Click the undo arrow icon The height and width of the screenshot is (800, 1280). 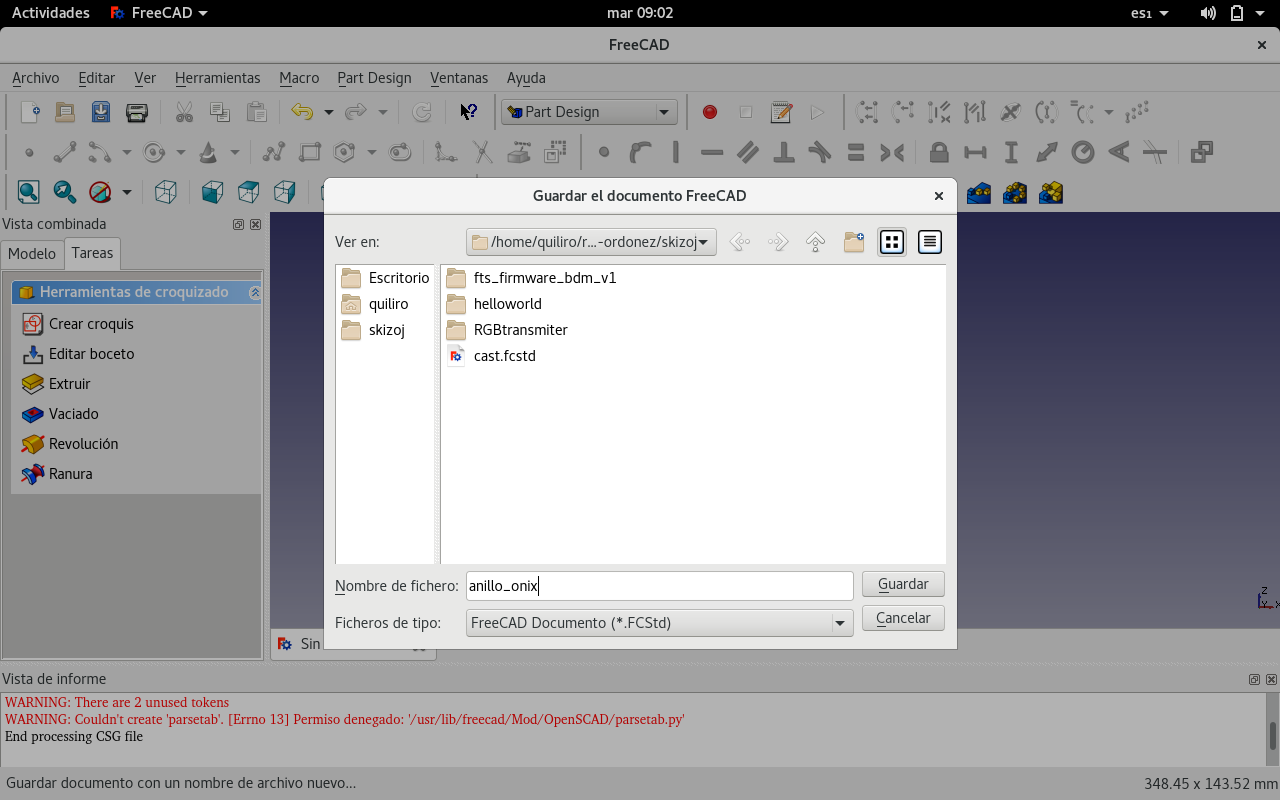tap(302, 112)
